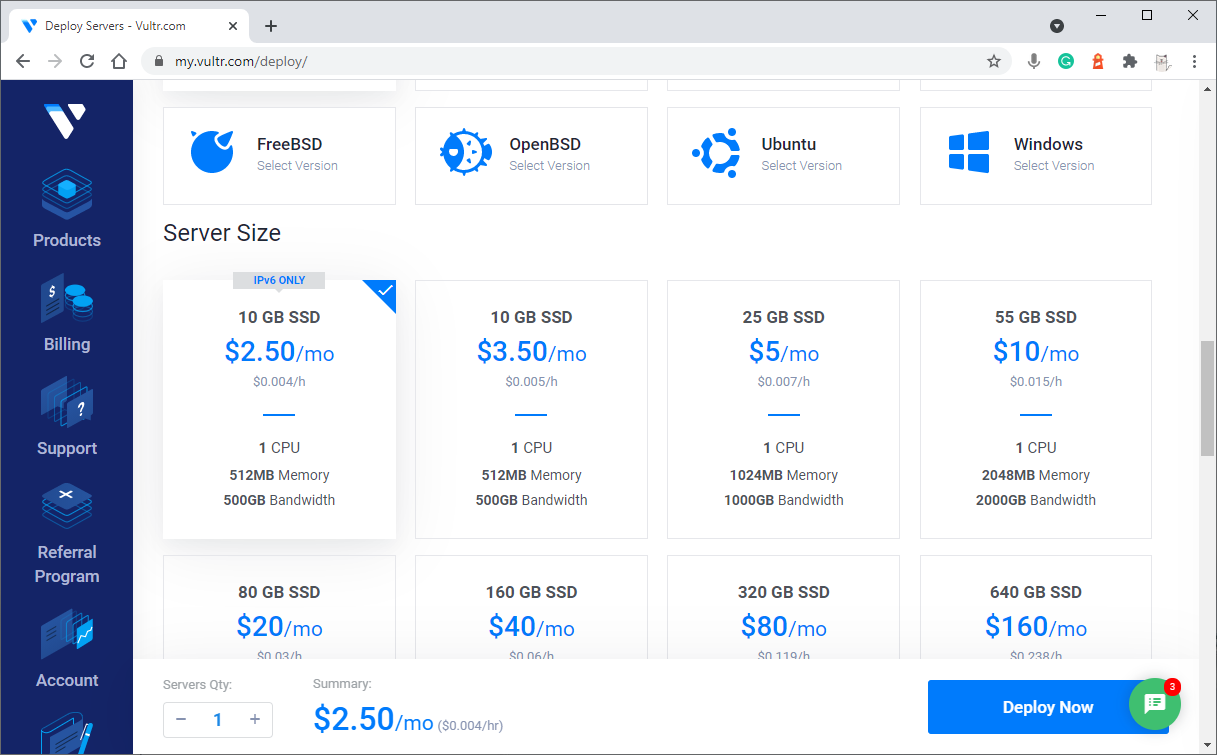
Task: Click the page vertical scrollbar thumb
Action: (x=1208, y=398)
